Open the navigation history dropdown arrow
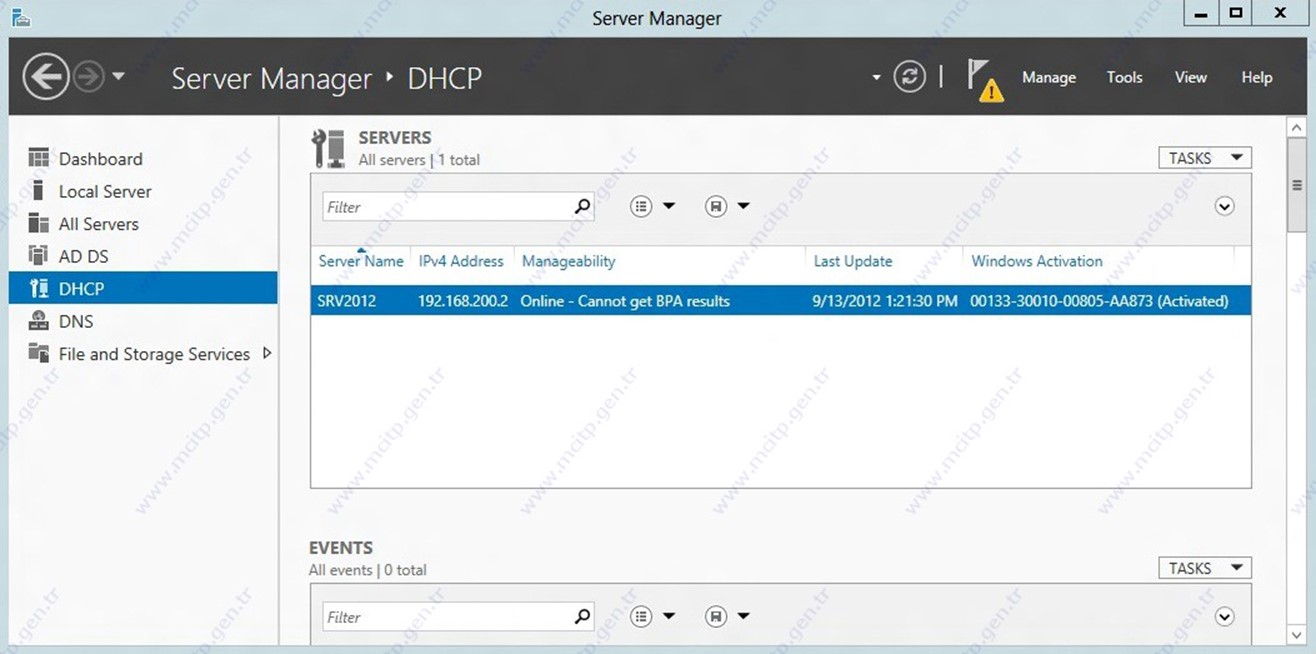This screenshot has height=654, width=1316. (119, 77)
